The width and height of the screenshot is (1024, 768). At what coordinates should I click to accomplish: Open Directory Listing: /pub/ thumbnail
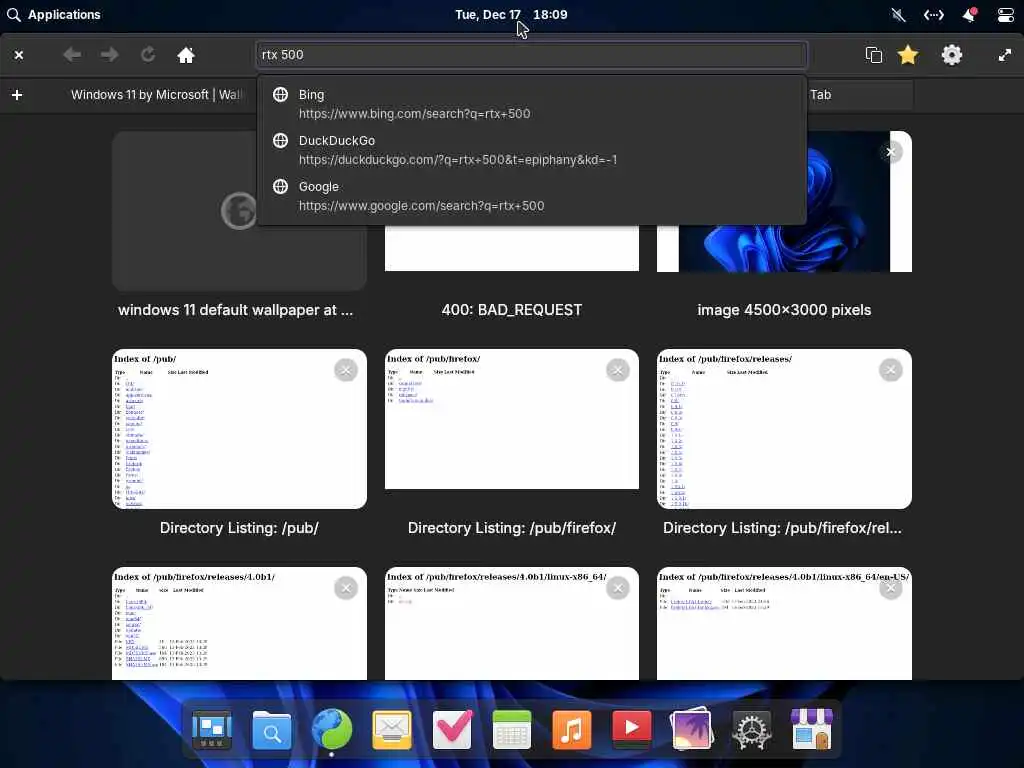click(x=239, y=428)
